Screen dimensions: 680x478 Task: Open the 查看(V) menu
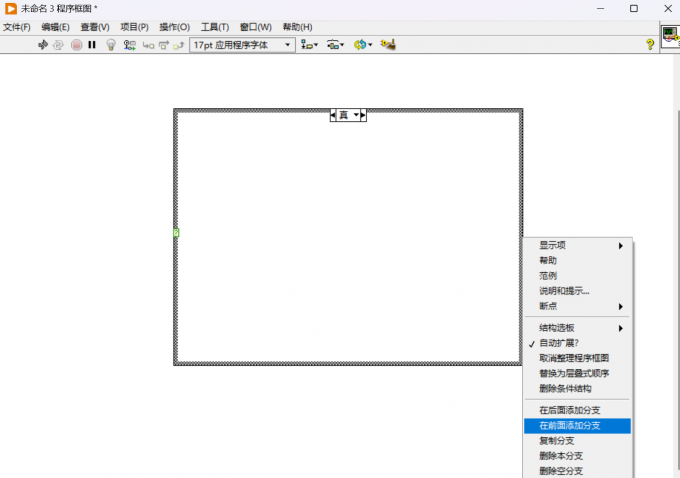(x=95, y=27)
